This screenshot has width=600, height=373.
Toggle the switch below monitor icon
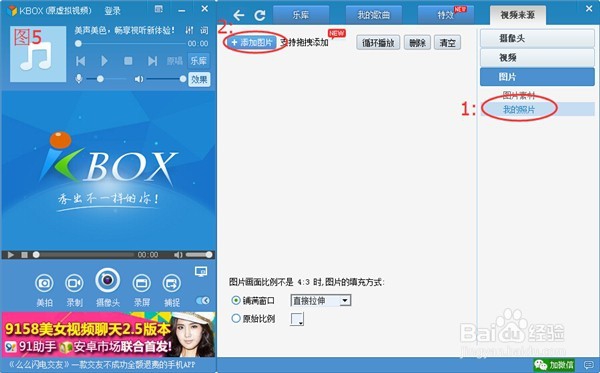(202, 301)
